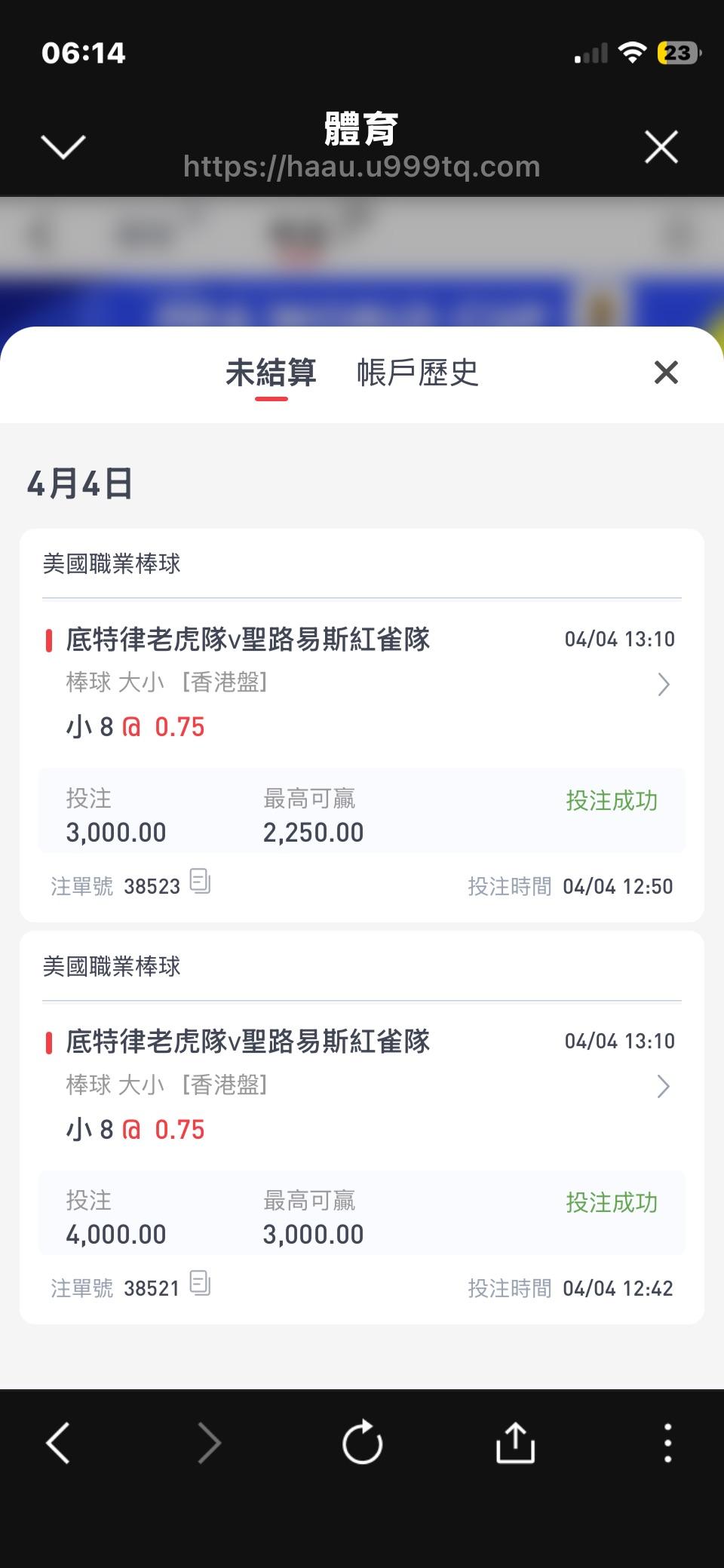
Task: Go back with the browser back arrow
Action: pyautogui.click(x=59, y=1443)
